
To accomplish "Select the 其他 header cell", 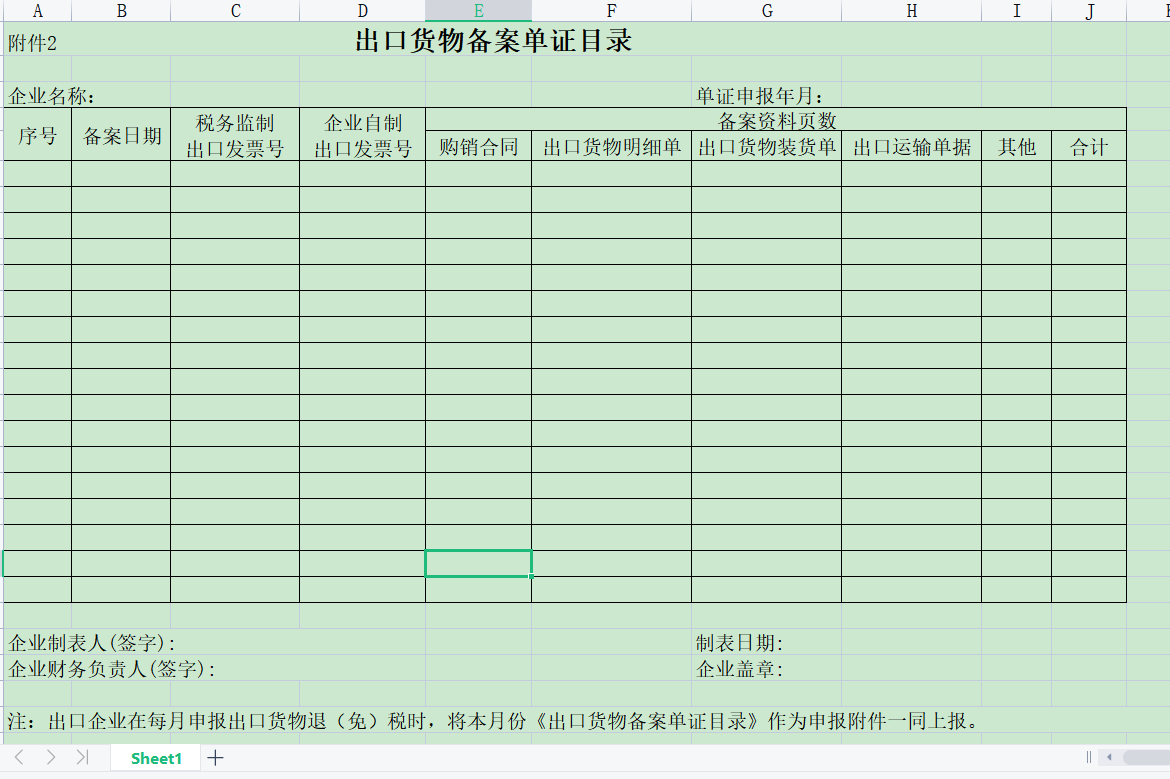I will [1016, 147].
